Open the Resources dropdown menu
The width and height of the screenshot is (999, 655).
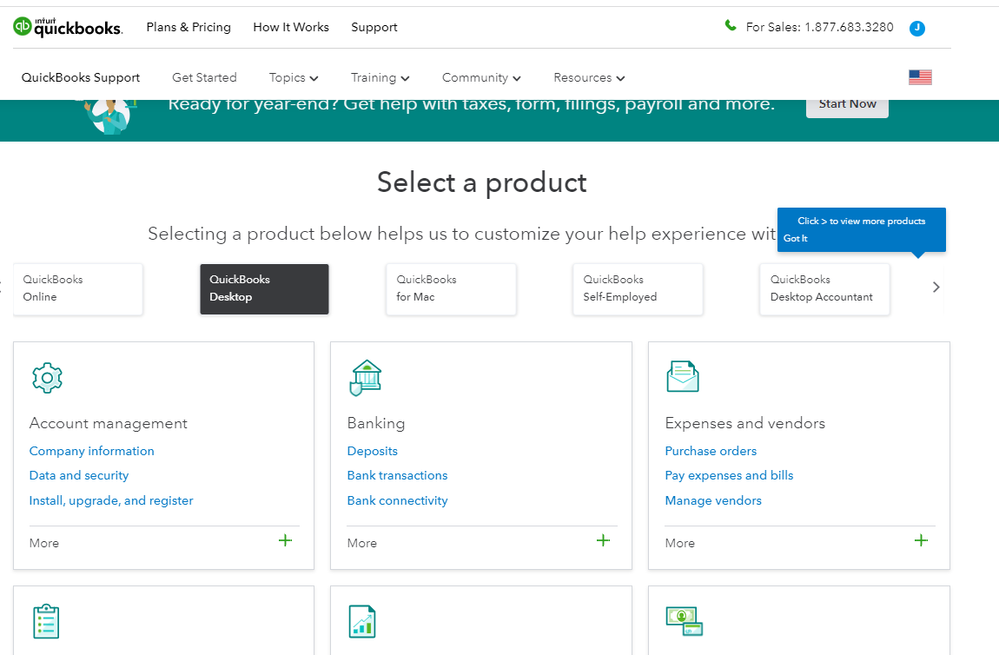tap(589, 78)
